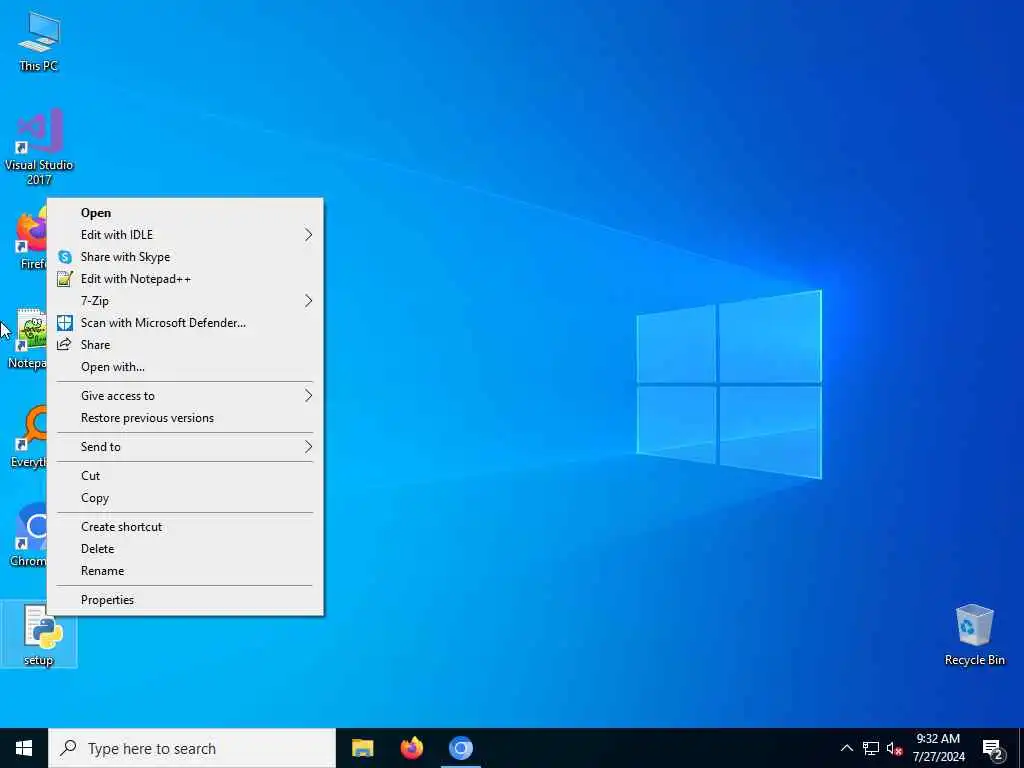Image resolution: width=1024 pixels, height=768 pixels.
Task: Click the Skype icon in context menu
Action: tap(65, 257)
